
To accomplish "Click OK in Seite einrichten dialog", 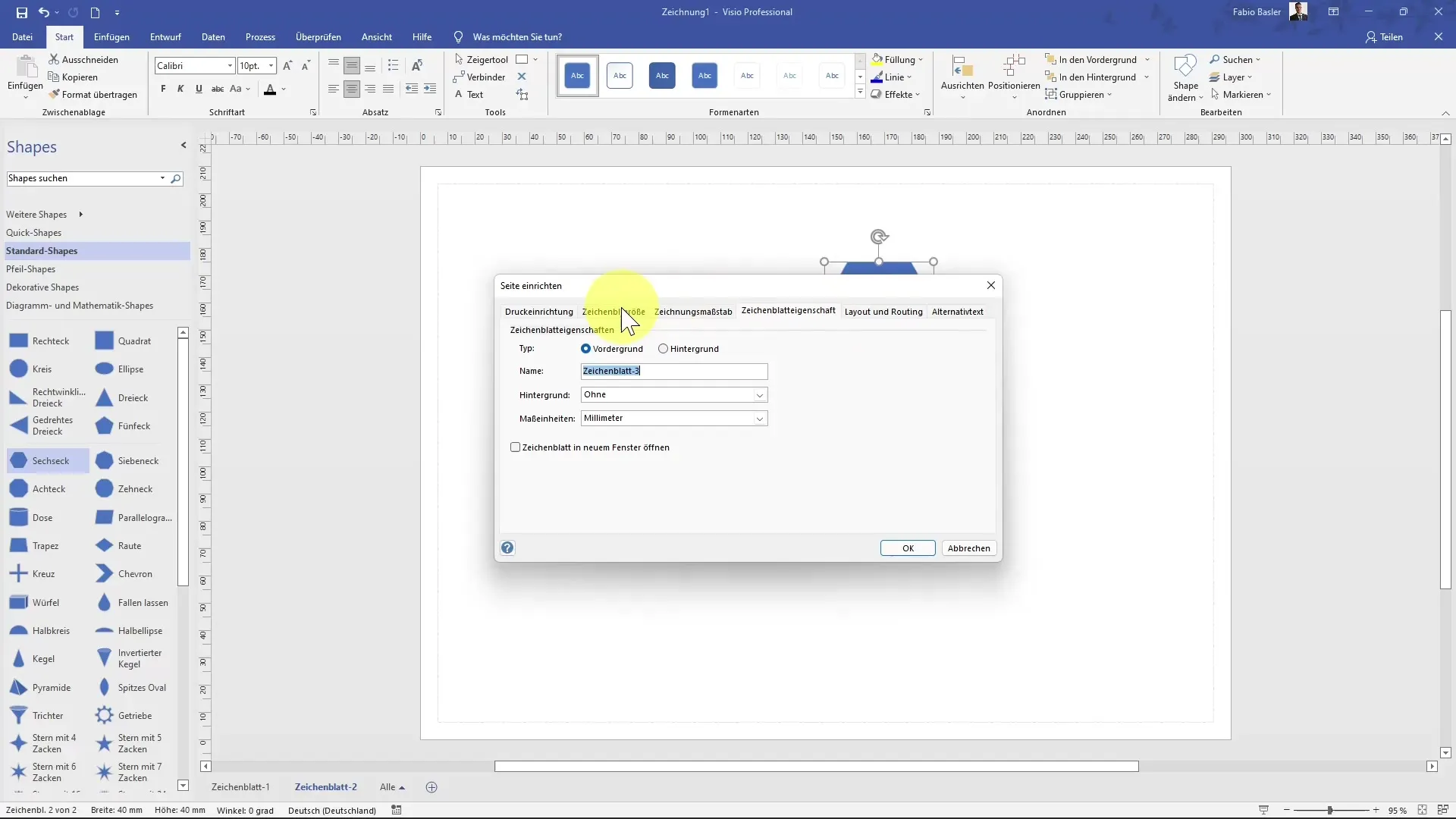I will pyautogui.click(x=908, y=548).
